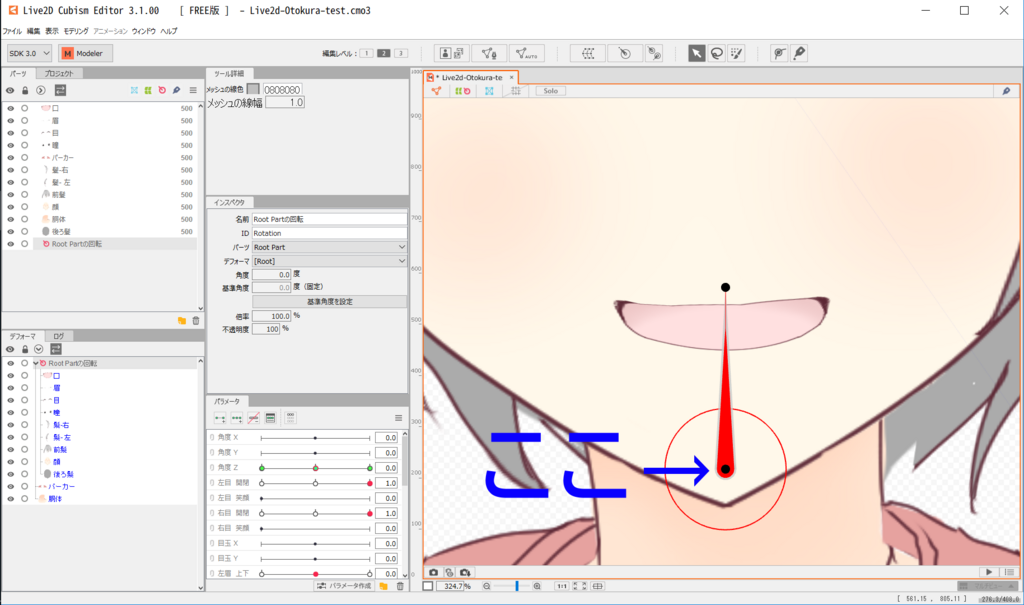The height and width of the screenshot is (605, 1024).
Task: Click the parts panel hamburger menu icon
Action: click(193, 90)
